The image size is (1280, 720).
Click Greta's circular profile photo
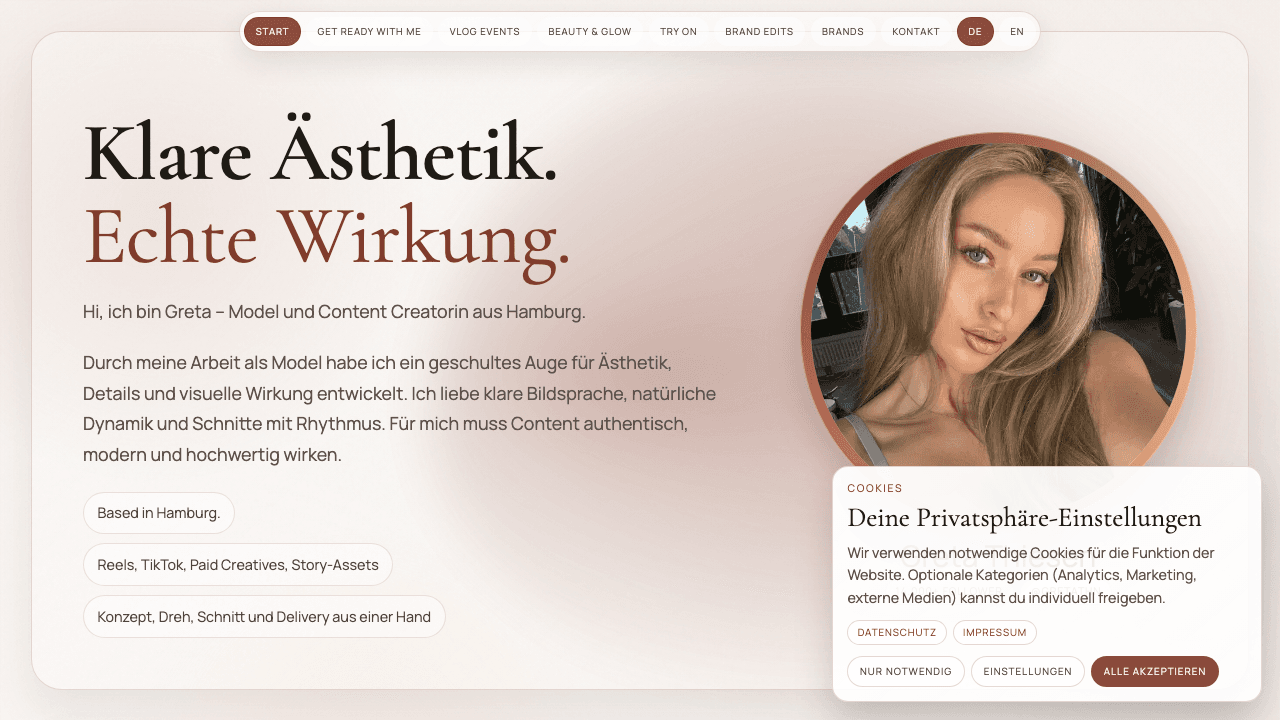998,320
